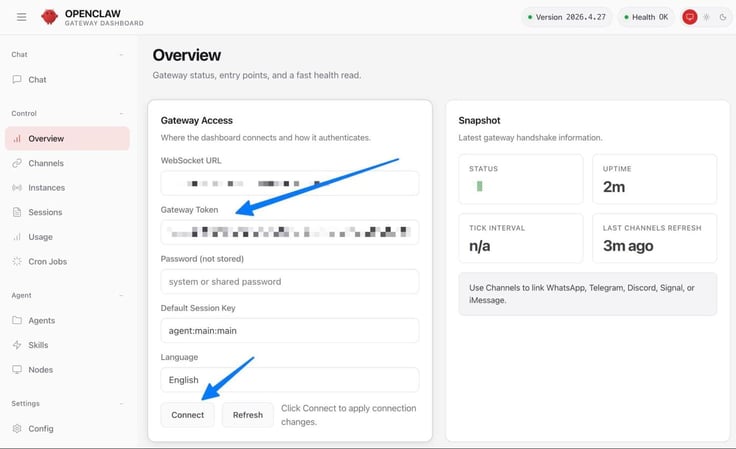Open Instances via its broadcast icon
Screen dimensions: 736x449
(x=17, y=188)
